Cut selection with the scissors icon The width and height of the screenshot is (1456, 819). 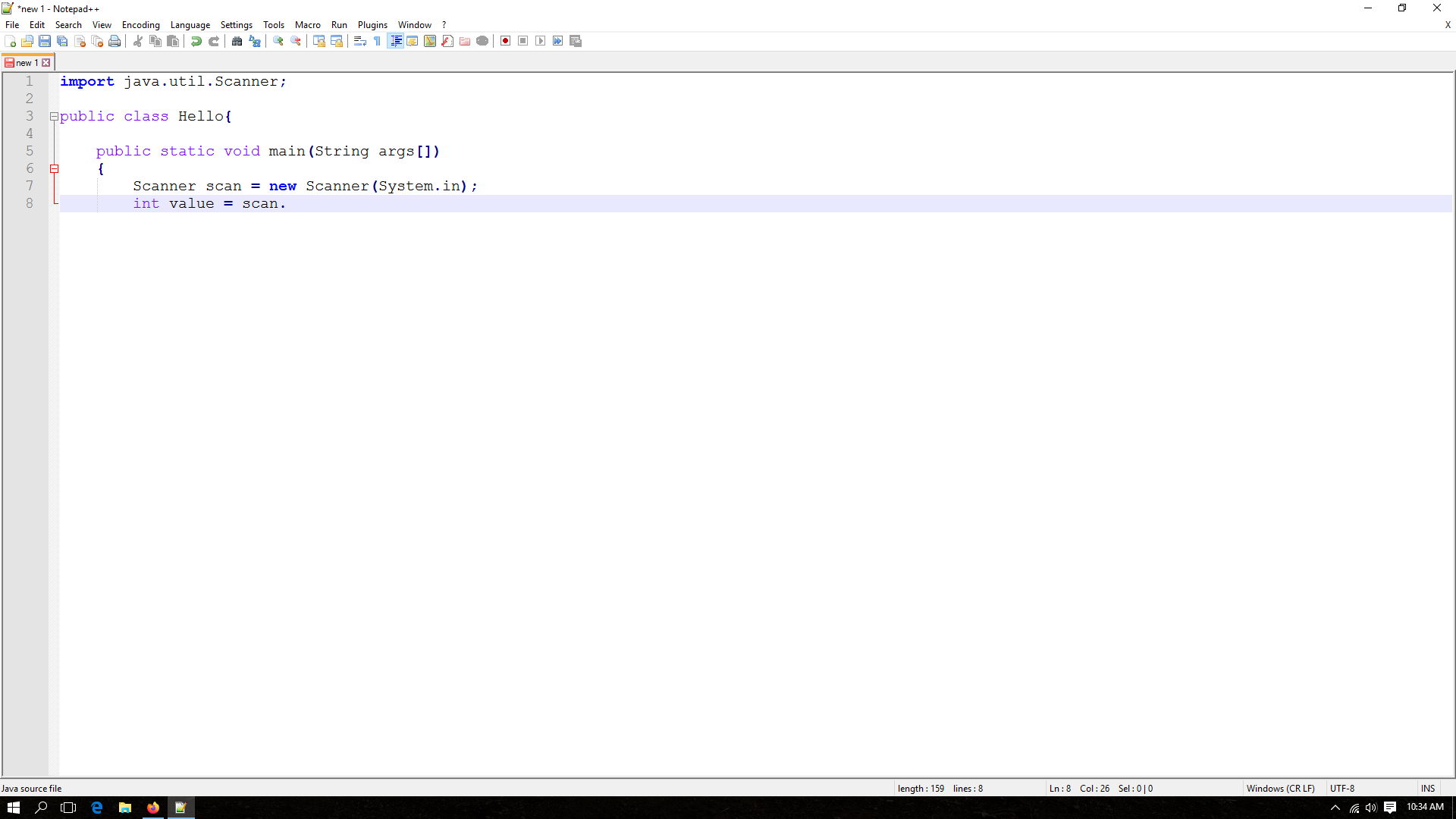pyautogui.click(x=138, y=41)
